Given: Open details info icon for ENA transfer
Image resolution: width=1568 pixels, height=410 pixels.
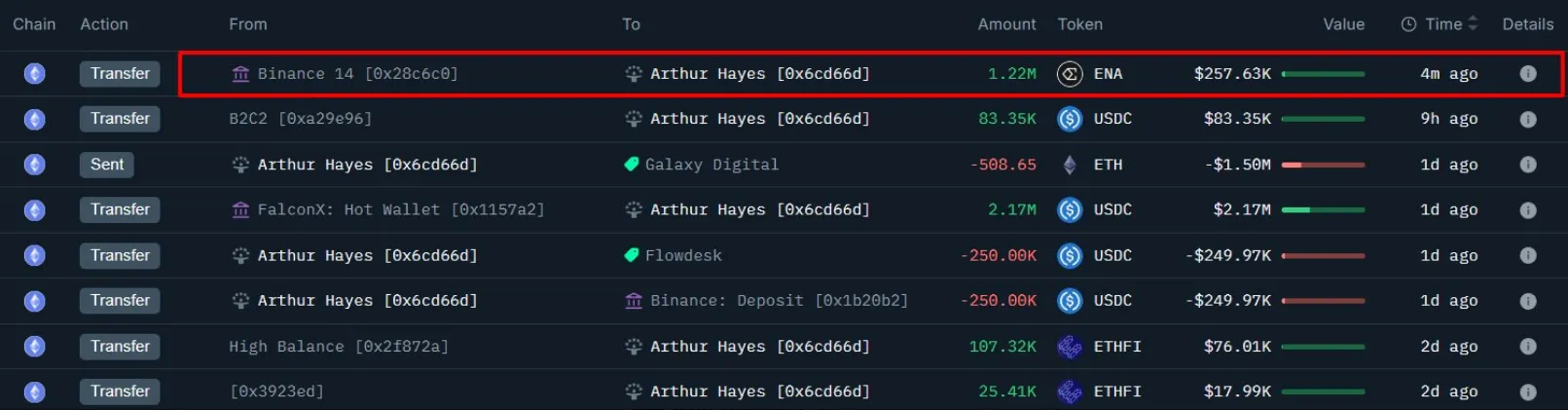Looking at the screenshot, I should pyautogui.click(x=1527, y=74).
